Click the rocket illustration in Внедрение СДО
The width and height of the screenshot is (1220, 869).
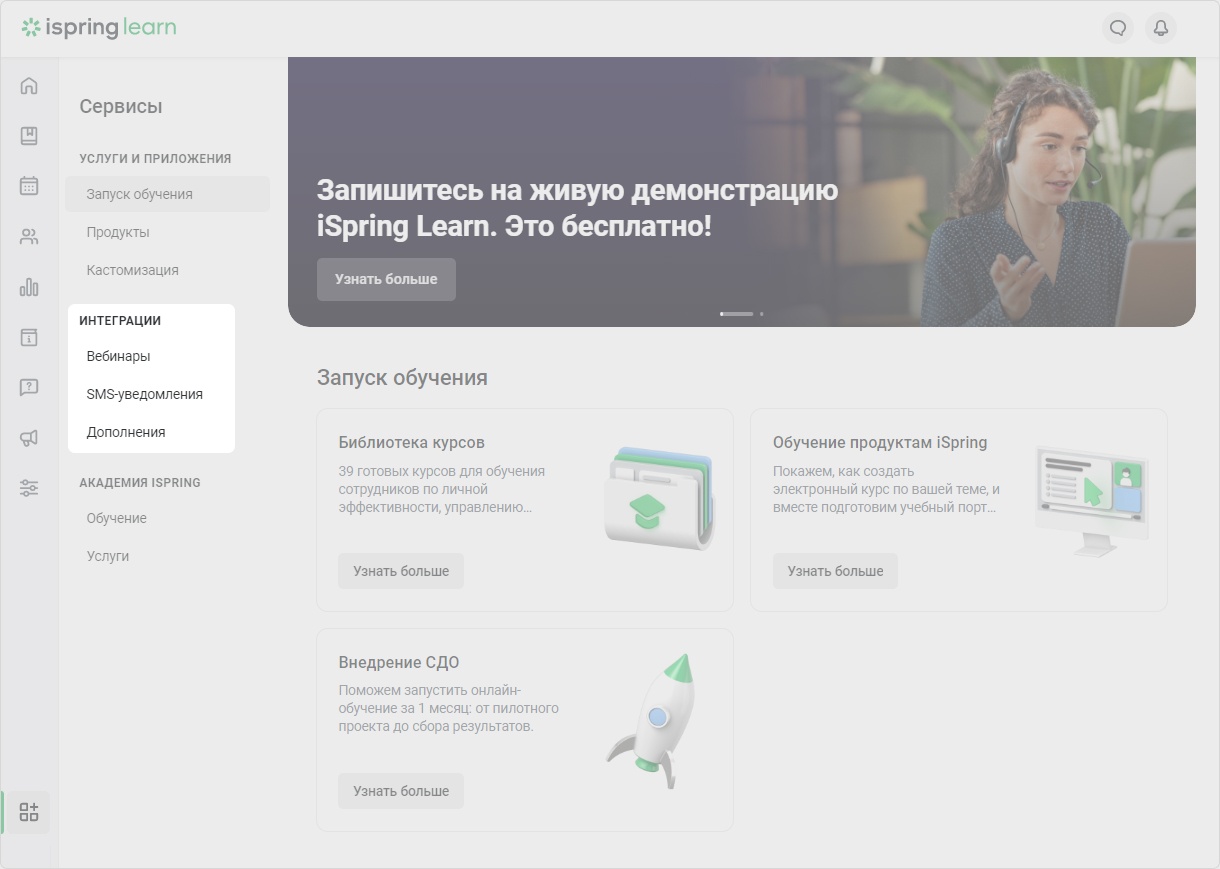(651, 721)
